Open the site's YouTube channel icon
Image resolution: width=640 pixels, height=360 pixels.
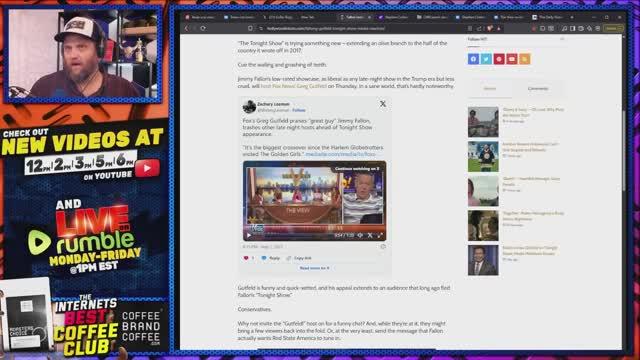(512, 59)
